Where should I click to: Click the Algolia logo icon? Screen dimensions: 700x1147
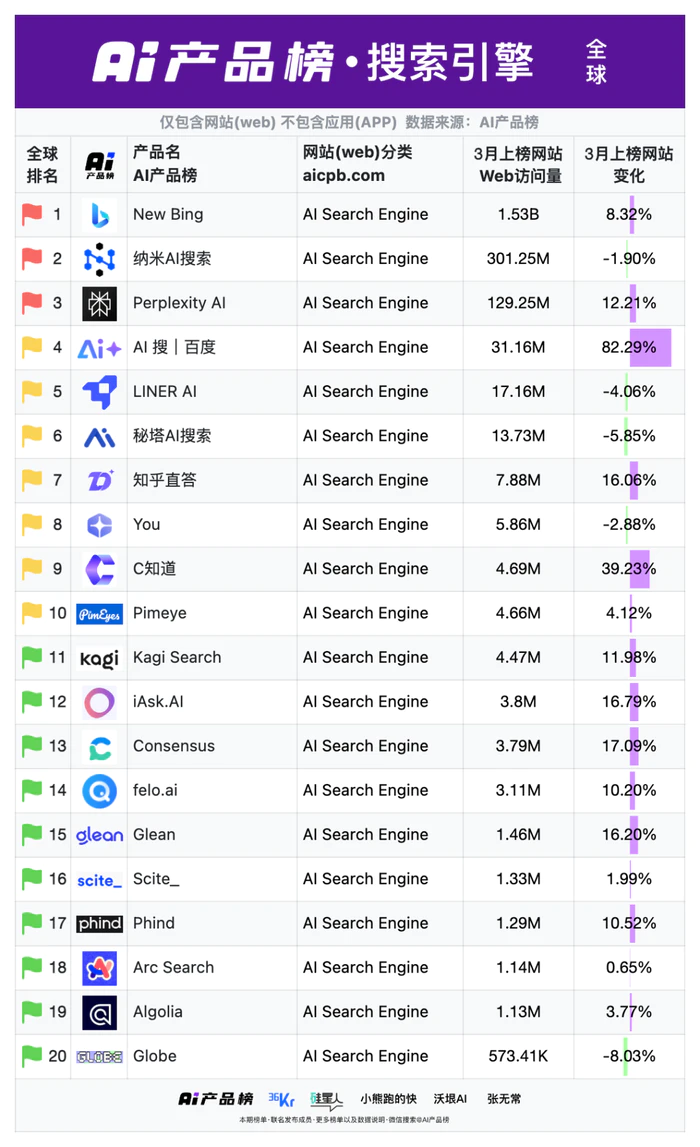99,1012
